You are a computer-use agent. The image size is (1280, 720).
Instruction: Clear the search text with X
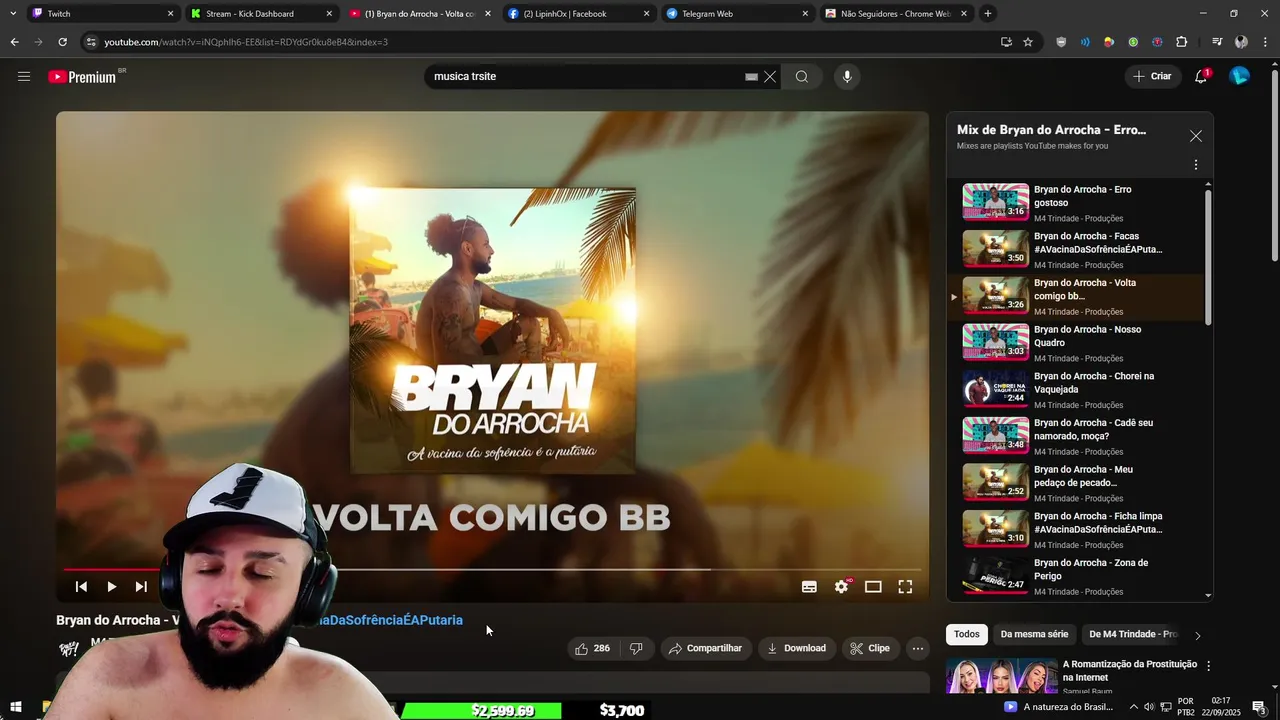[x=770, y=77]
